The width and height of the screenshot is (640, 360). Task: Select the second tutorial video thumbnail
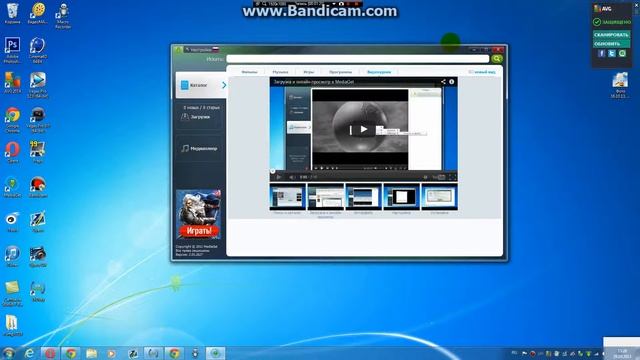point(325,197)
